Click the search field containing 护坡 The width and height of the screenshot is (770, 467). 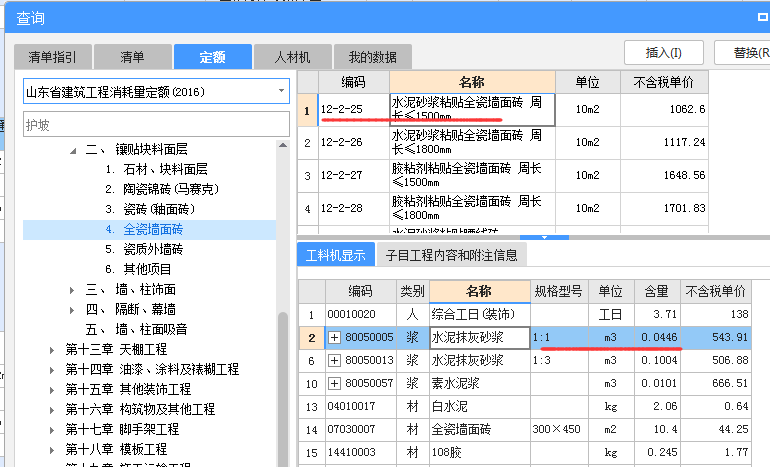point(156,125)
